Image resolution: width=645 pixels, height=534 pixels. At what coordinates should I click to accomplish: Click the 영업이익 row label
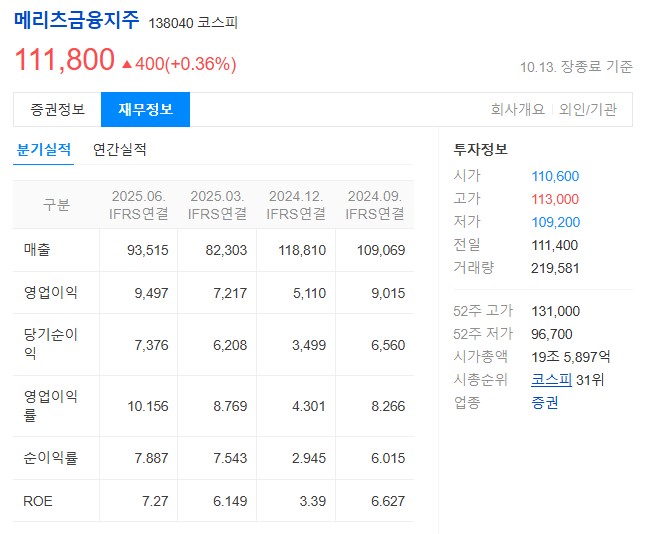(x=51, y=293)
